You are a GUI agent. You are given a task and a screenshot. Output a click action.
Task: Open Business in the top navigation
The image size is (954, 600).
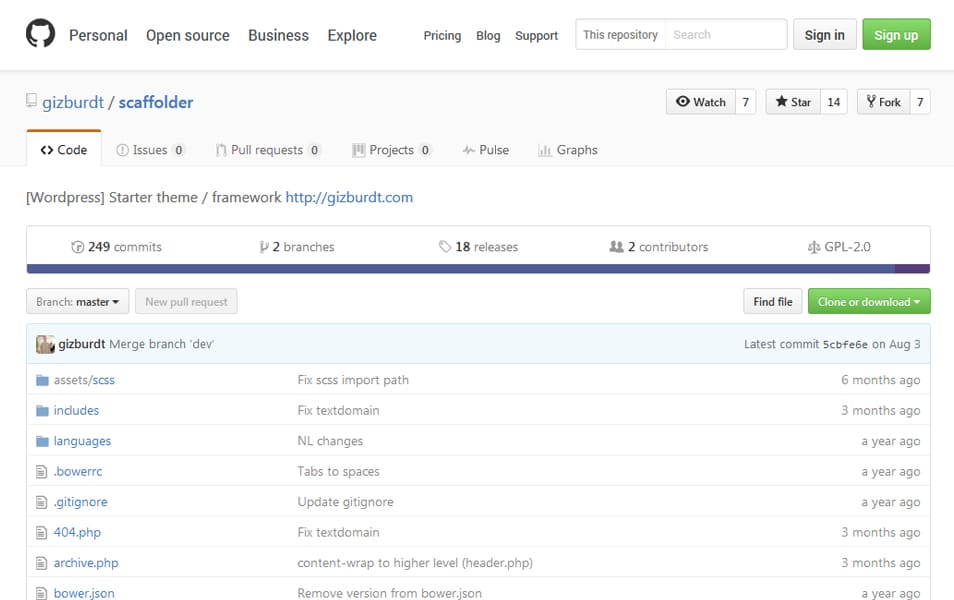[278, 35]
